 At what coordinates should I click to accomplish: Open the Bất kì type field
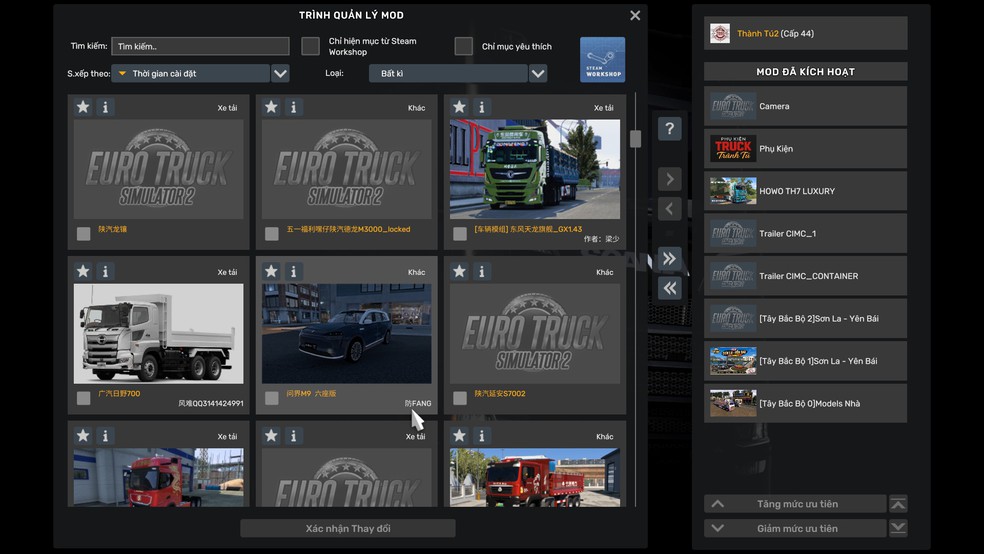(x=448, y=73)
